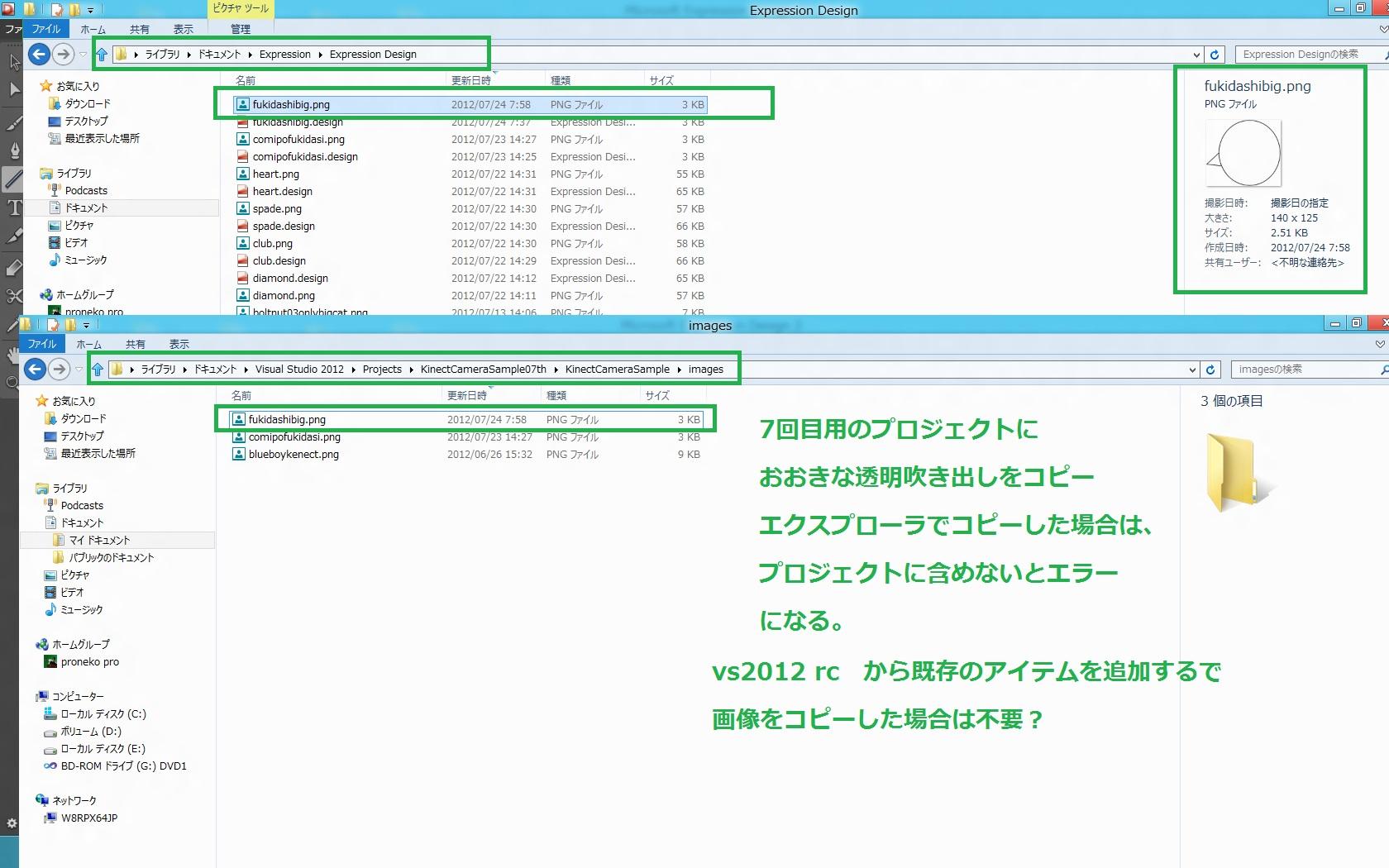Select the Scissors tool in Expression Design toolbar
The width and height of the screenshot is (1389, 868).
pos(14,296)
